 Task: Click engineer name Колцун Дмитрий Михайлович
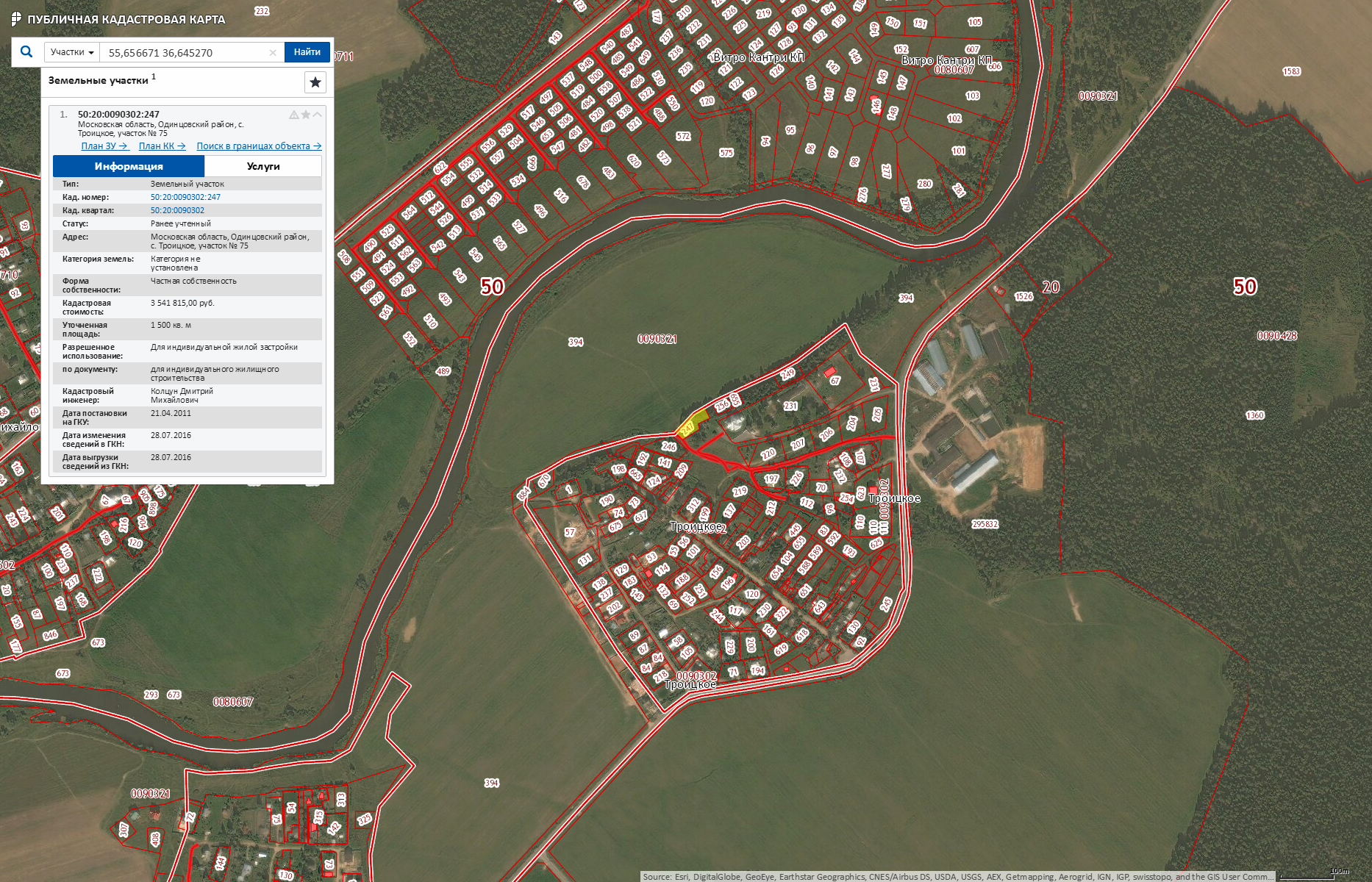coord(182,395)
